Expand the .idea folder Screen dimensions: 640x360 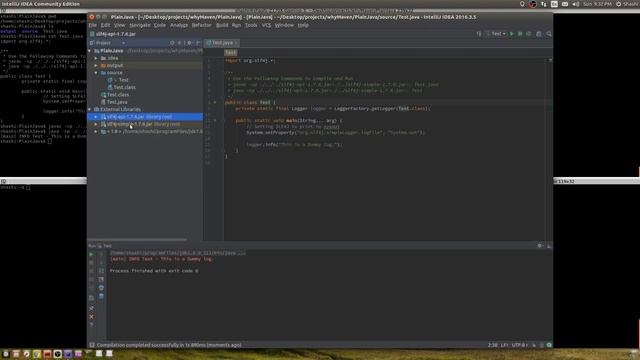96,58
